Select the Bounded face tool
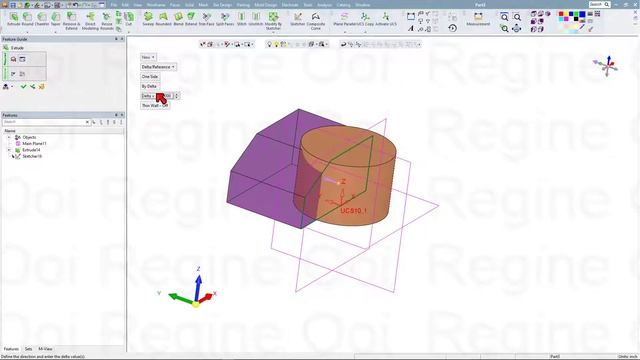640x360 pixels. [x=163, y=19]
